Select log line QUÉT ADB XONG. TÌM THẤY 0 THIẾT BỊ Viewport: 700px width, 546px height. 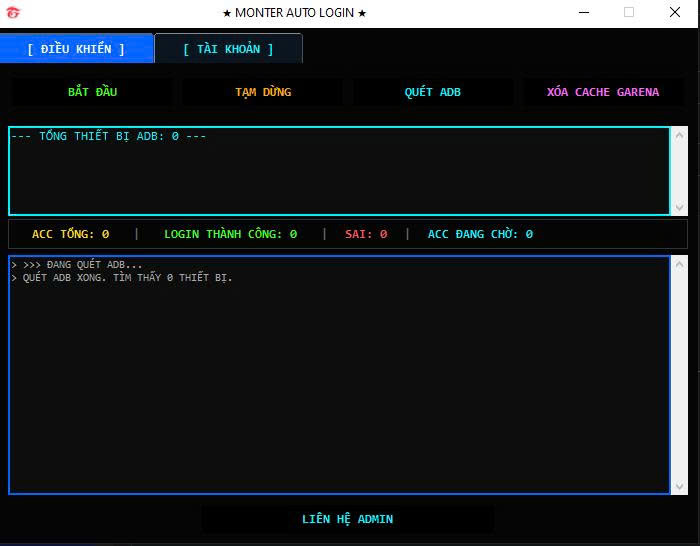122,278
